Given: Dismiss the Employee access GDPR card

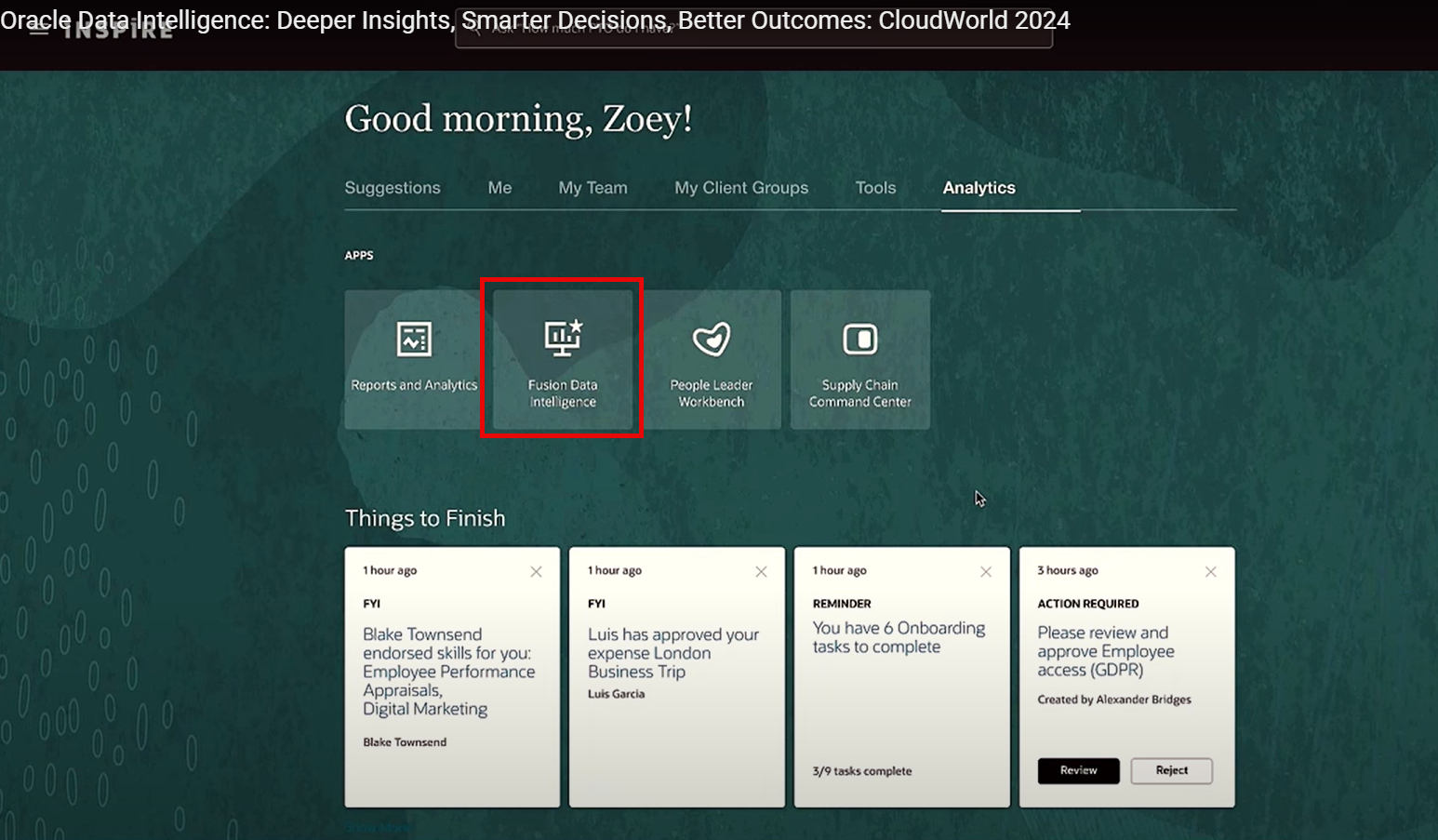Looking at the screenshot, I should pyautogui.click(x=1211, y=571).
